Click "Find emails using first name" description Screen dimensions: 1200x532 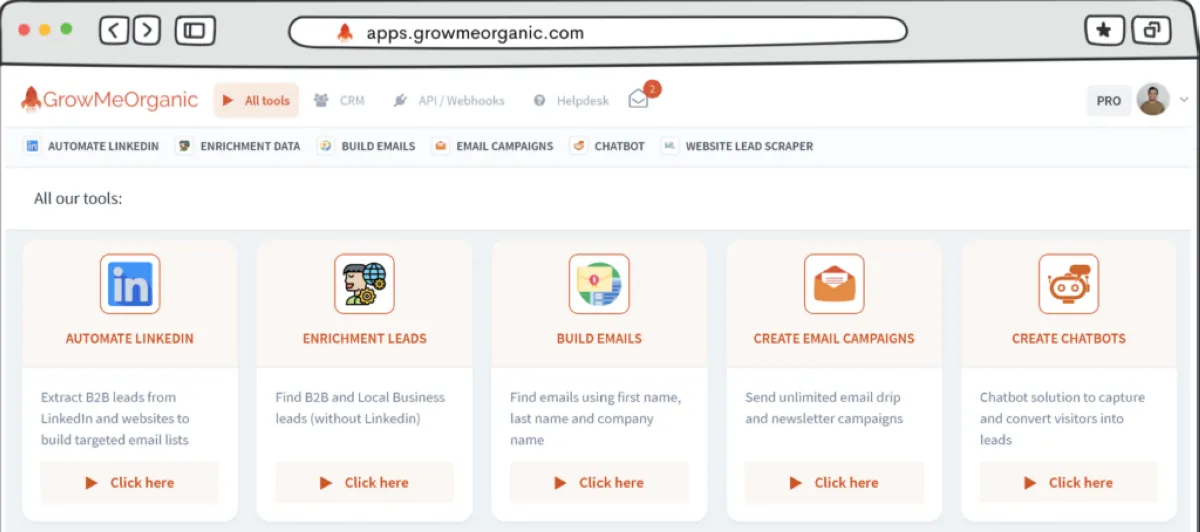click(595, 418)
